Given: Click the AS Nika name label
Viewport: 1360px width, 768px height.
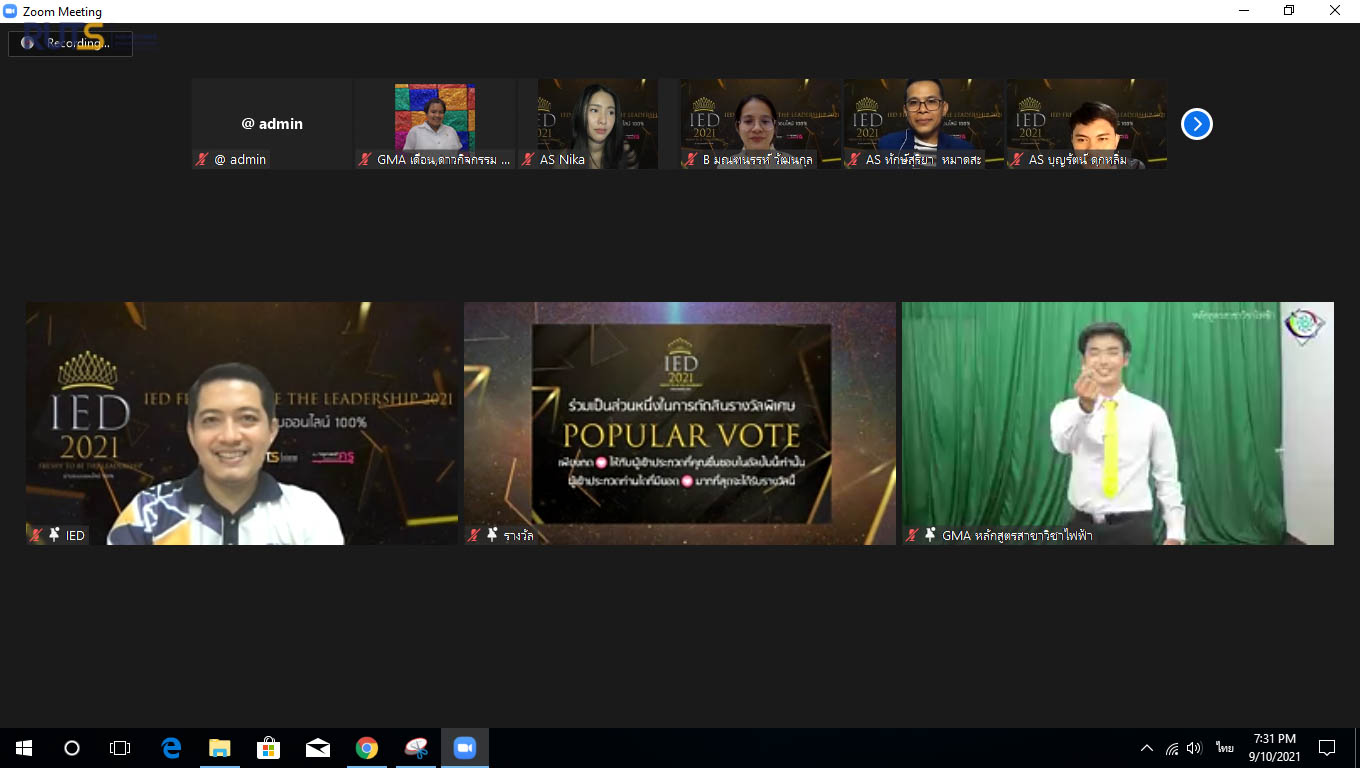Looking at the screenshot, I should [x=562, y=159].
